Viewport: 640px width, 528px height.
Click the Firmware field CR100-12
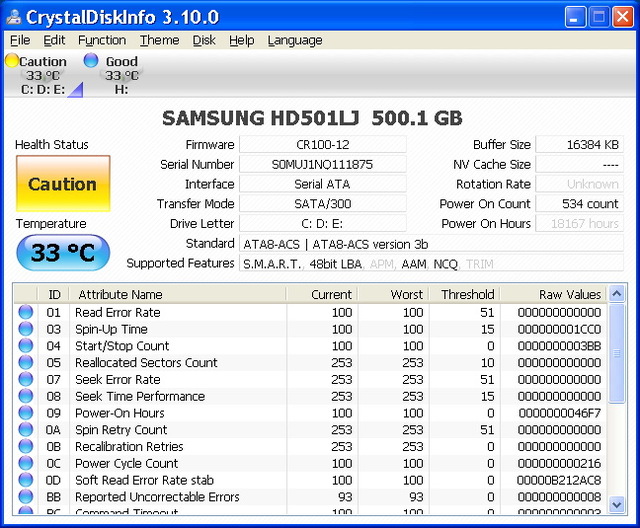(322, 144)
